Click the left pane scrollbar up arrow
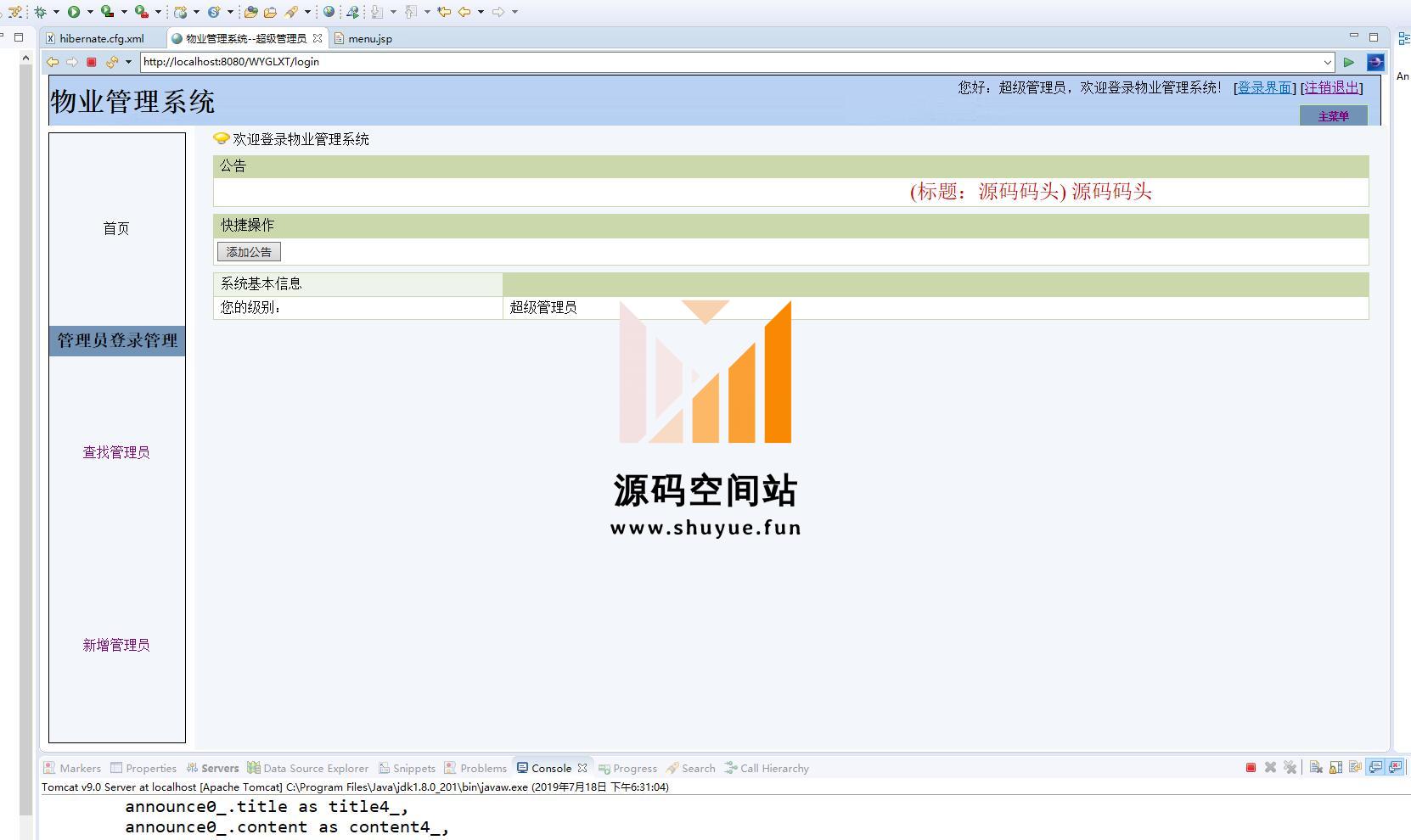Image resolution: width=1411 pixels, height=840 pixels. click(x=25, y=58)
